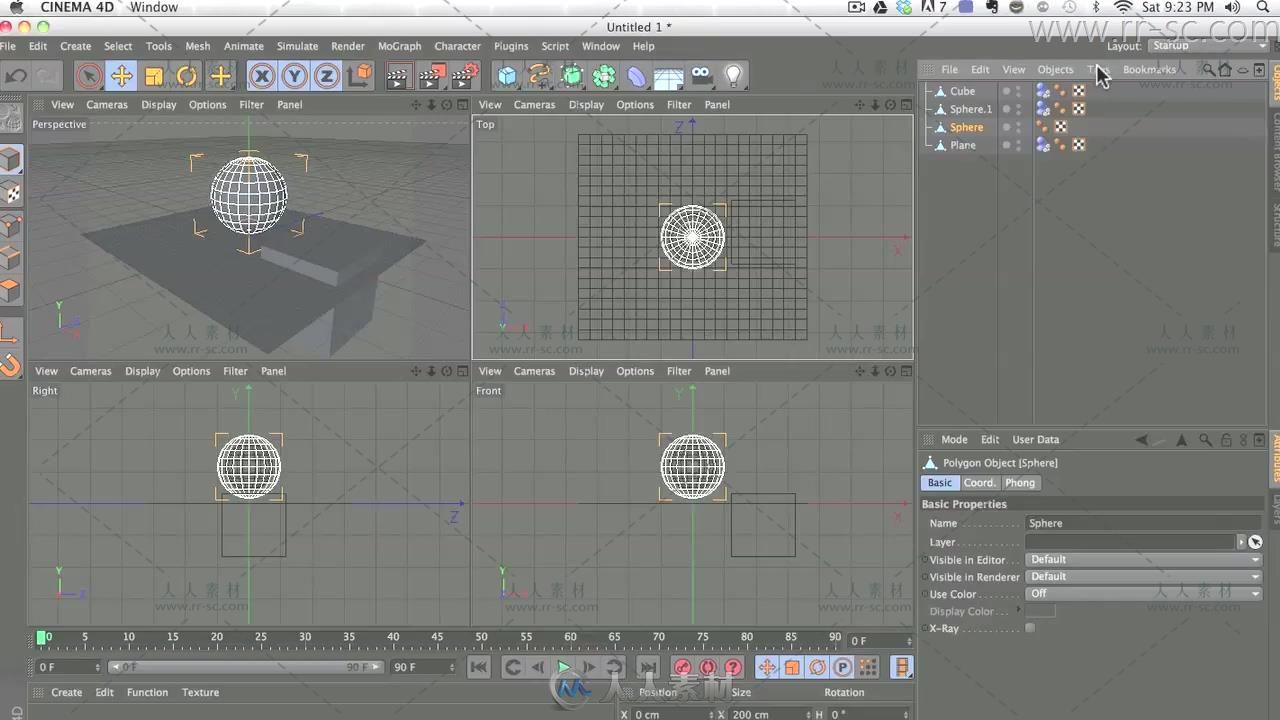Switch the coordinate system icon
The width and height of the screenshot is (1280, 720).
[x=361, y=76]
